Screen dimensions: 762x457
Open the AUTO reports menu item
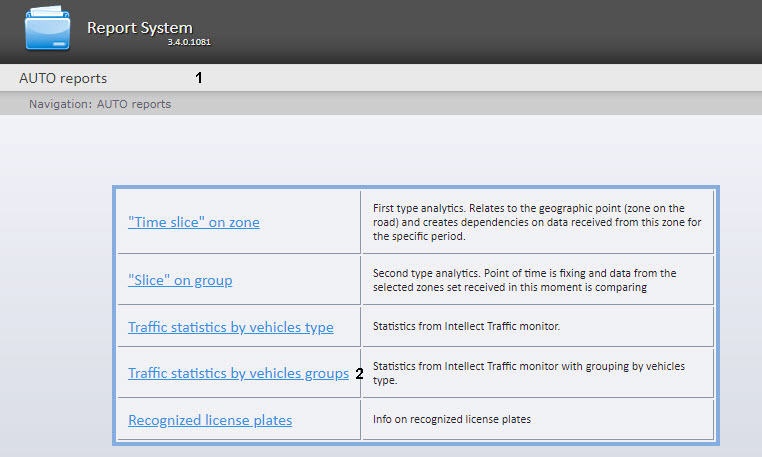coord(63,78)
